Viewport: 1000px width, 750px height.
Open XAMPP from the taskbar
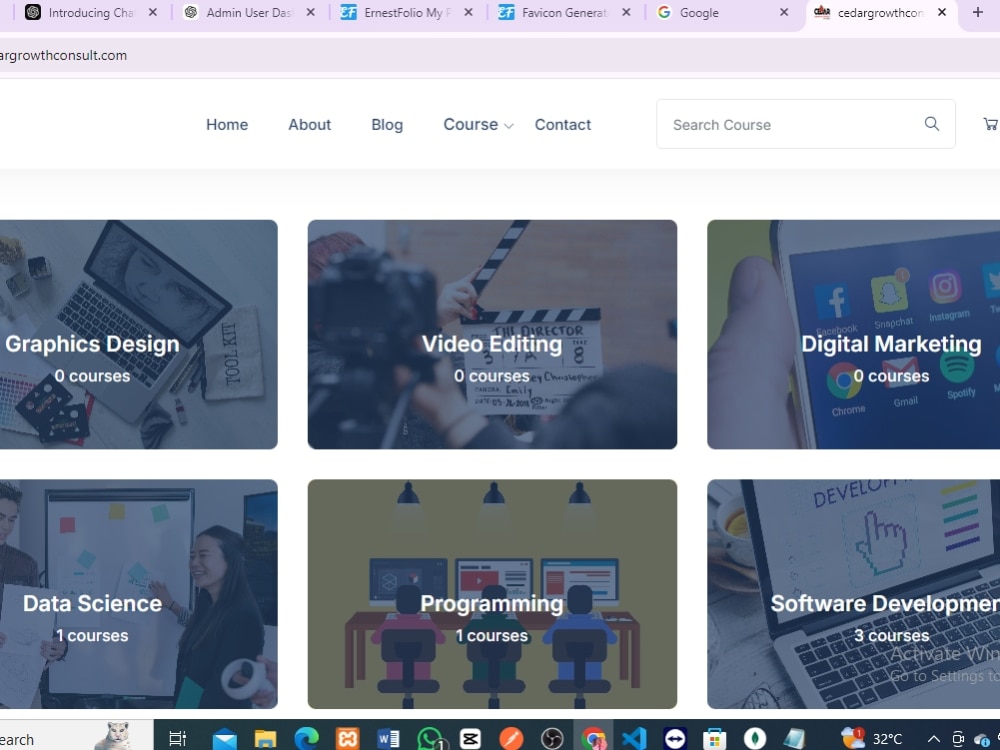point(348,739)
